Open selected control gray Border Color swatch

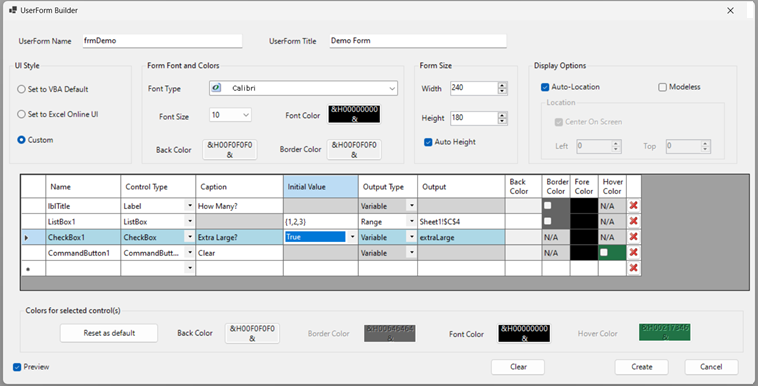pyautogui.click(x=390, y=333)
